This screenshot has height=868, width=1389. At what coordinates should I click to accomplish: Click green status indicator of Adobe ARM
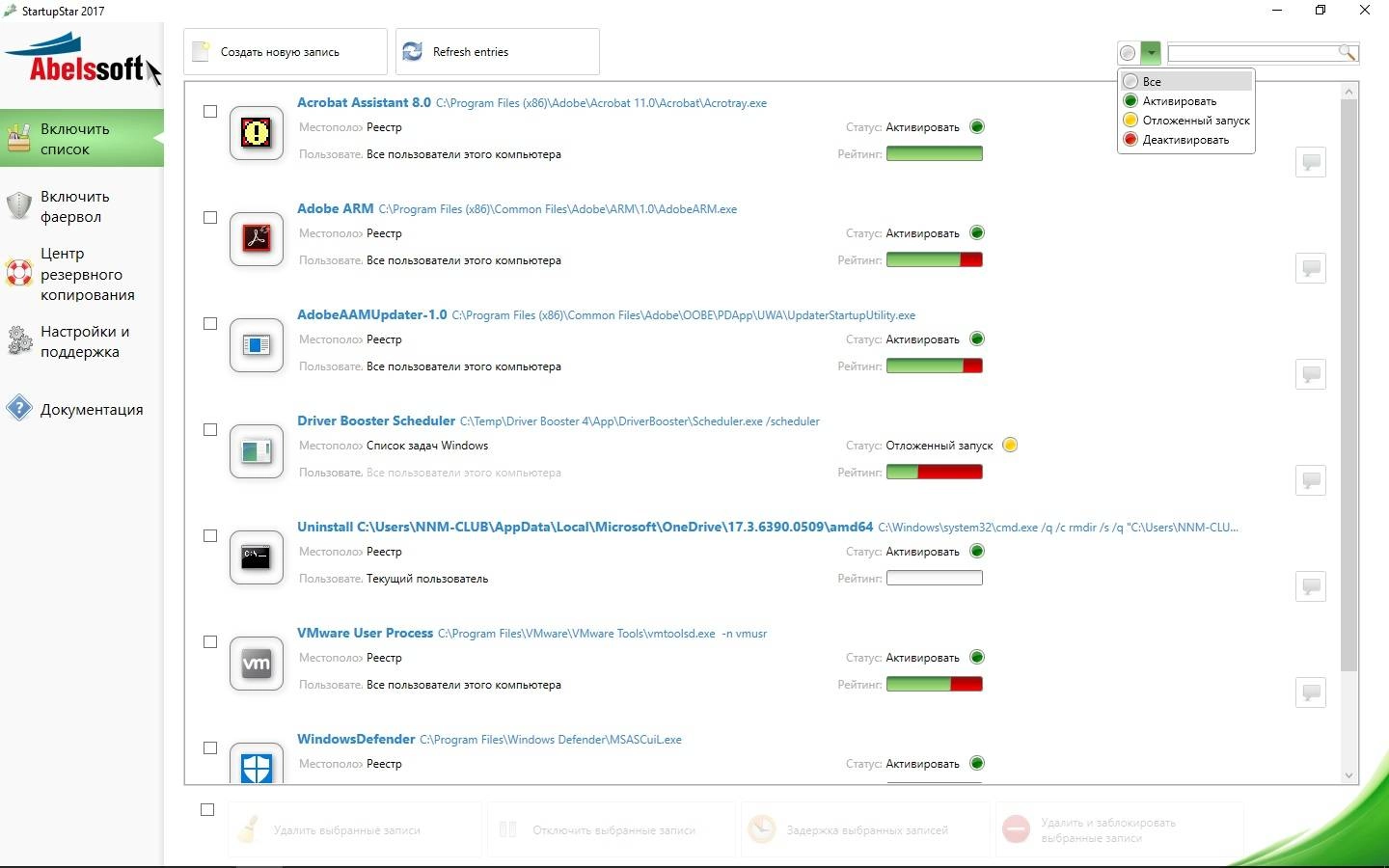click(977, 232)
